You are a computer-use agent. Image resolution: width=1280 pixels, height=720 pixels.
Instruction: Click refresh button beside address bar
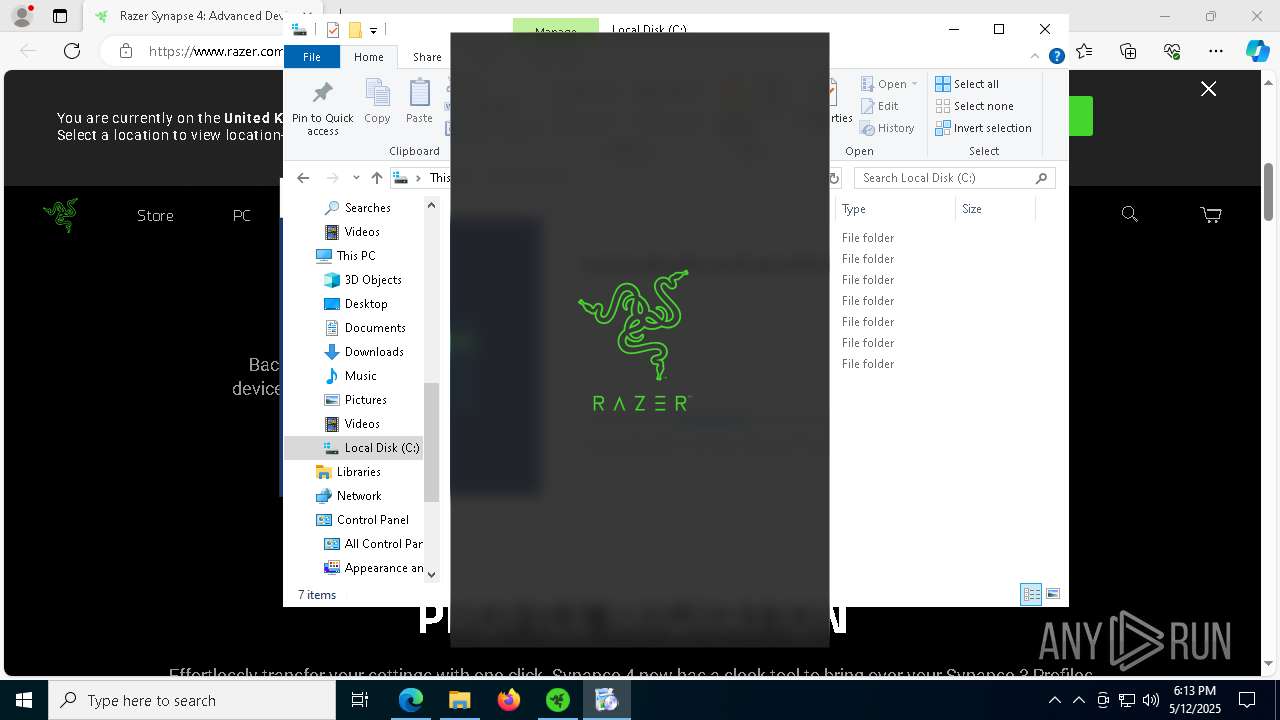click(x=834, y=178)
